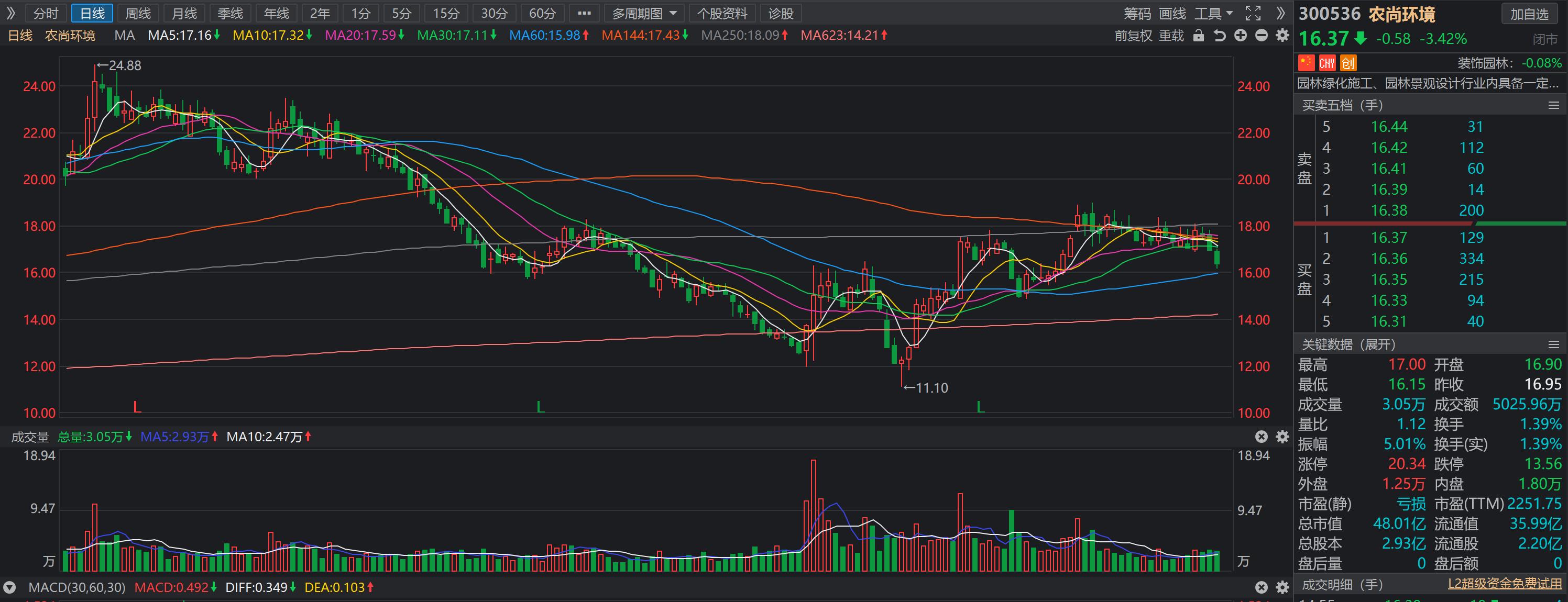Toggle the 筹码 chip distribution view
Image resolution: width=1568 pixels, height=602 pixels.
click(x=1137, y=14)
